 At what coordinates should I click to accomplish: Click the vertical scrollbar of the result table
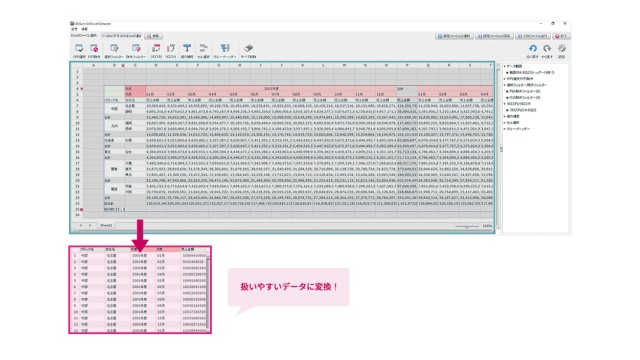(208, 293)
